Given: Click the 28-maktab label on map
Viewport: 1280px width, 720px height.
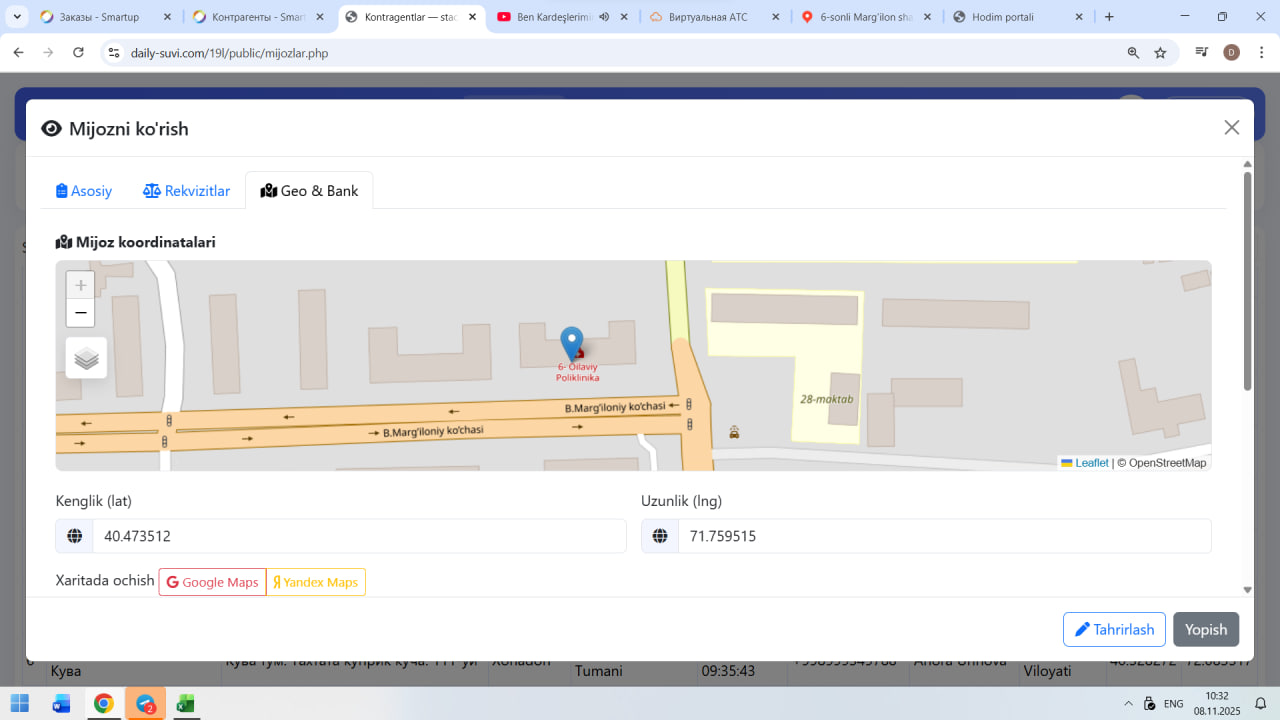Looking at the screenshot, I should click(826, 399).
